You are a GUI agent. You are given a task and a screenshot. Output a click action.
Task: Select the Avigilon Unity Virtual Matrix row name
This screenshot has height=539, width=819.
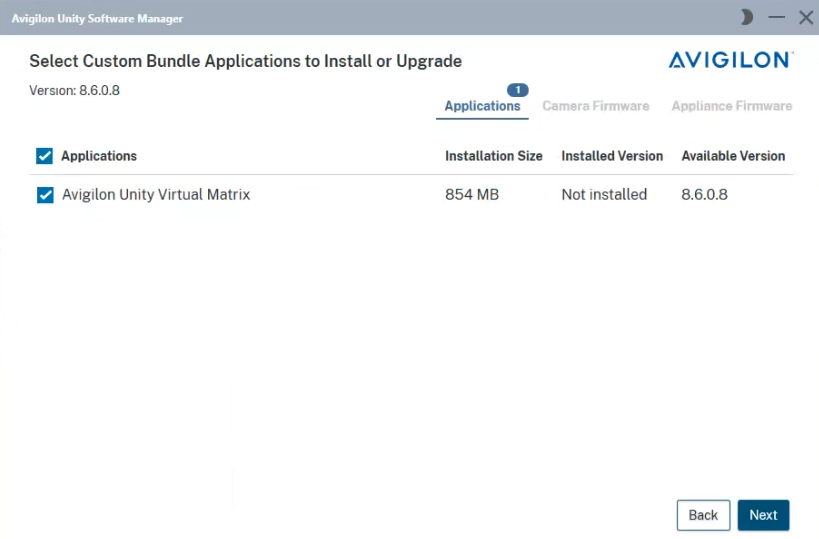[156, 195]
